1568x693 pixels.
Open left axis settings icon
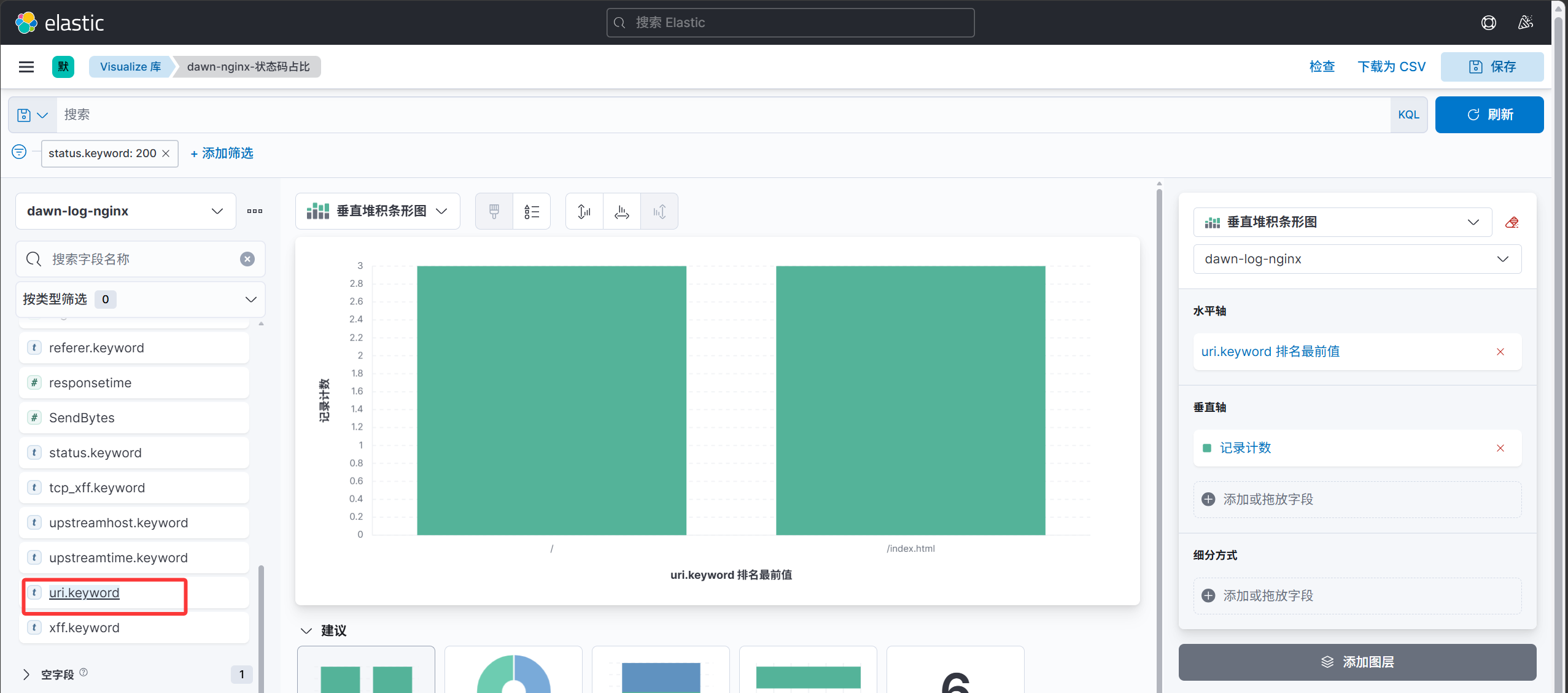[x=584, y=212]
